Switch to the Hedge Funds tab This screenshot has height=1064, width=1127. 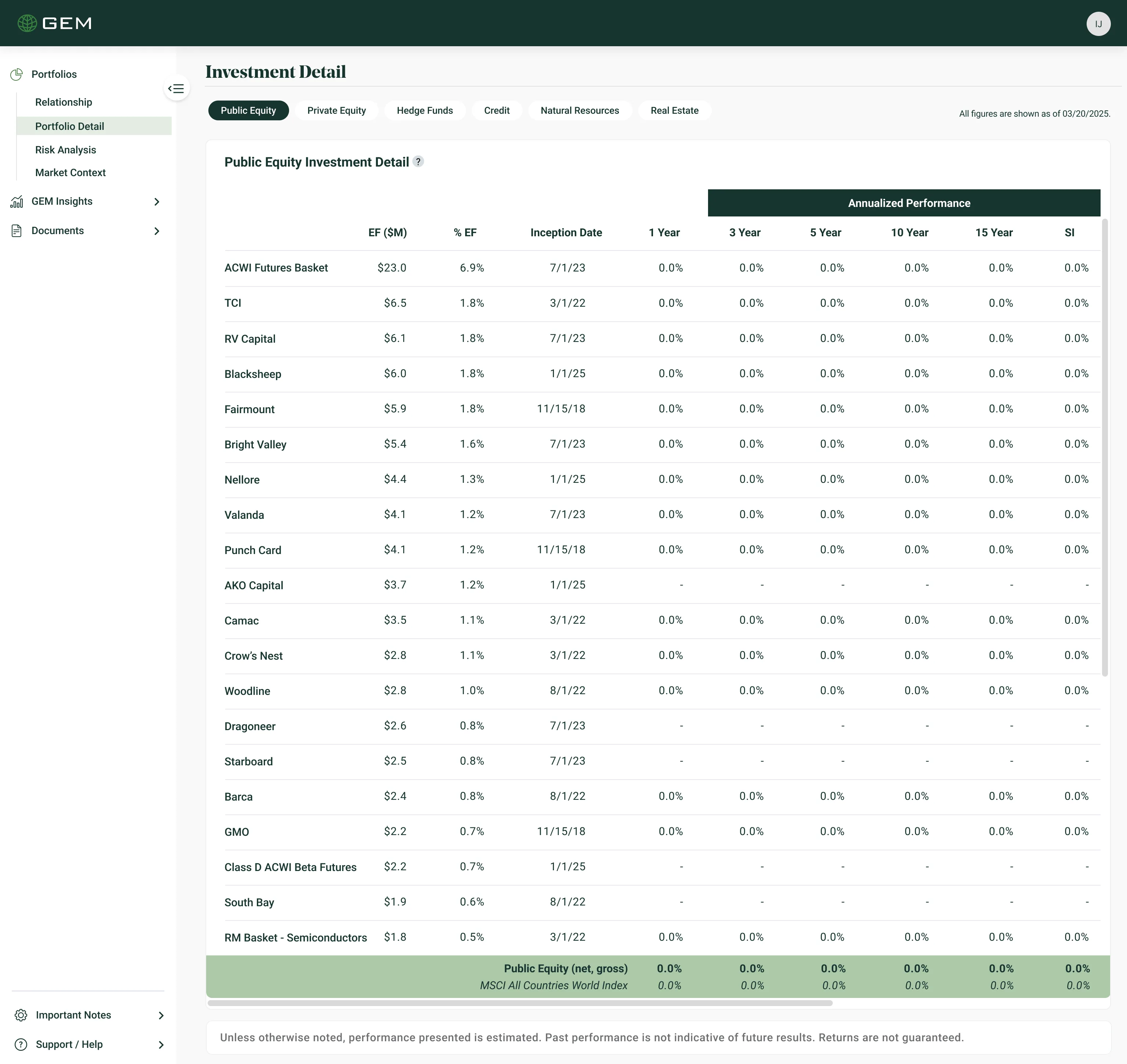click(425, 110)
